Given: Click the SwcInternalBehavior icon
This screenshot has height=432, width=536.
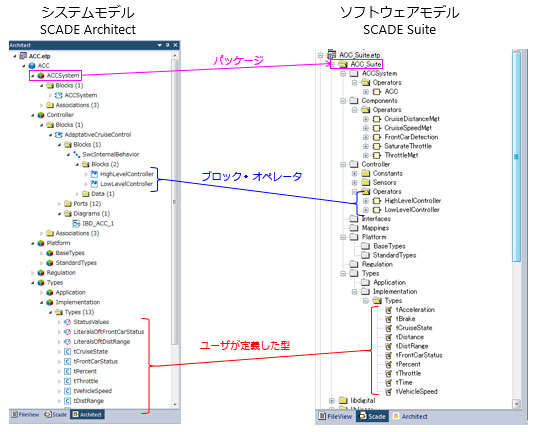Looking at the screenshot, I should [x=77, y=154].
